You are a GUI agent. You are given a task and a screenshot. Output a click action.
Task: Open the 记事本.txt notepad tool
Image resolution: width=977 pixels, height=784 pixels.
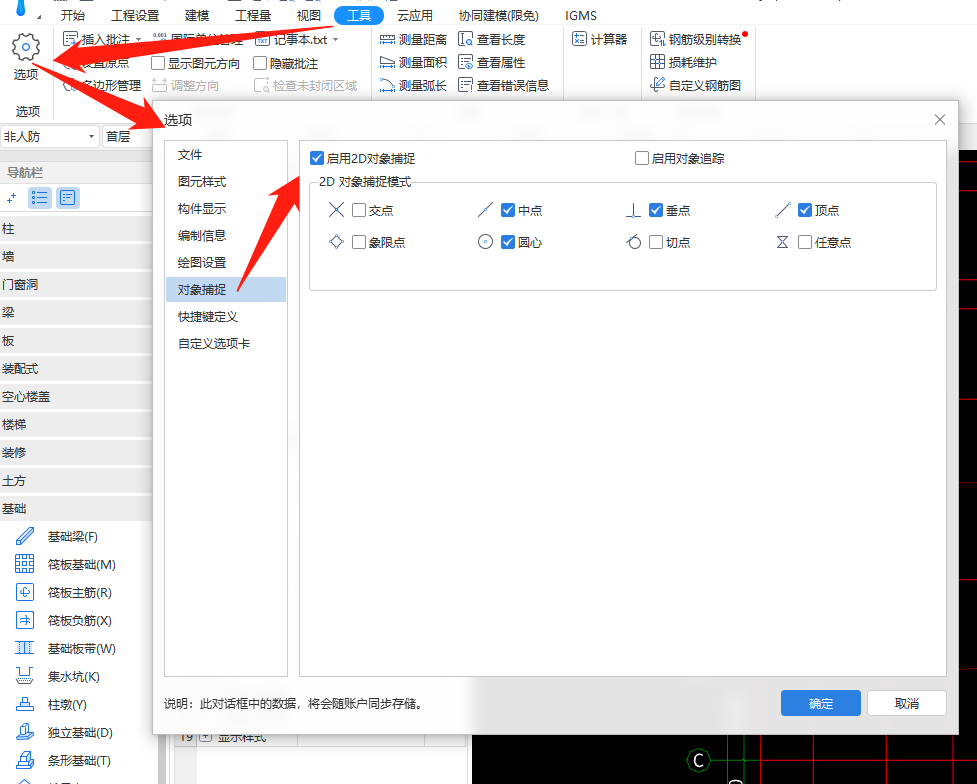292,40
